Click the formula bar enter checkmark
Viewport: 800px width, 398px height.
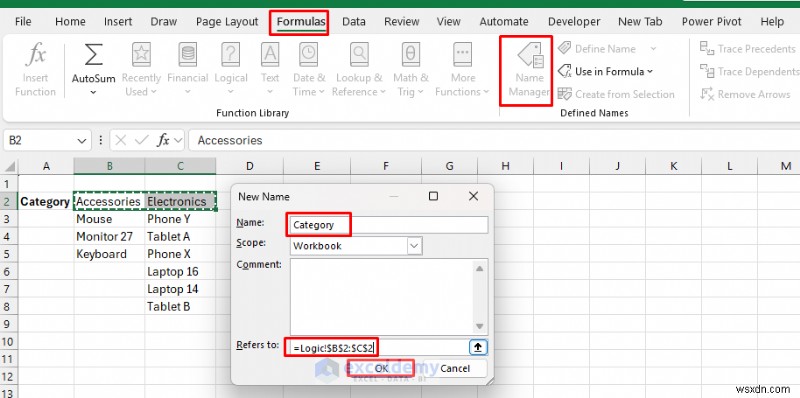click(x=140, y=140)
